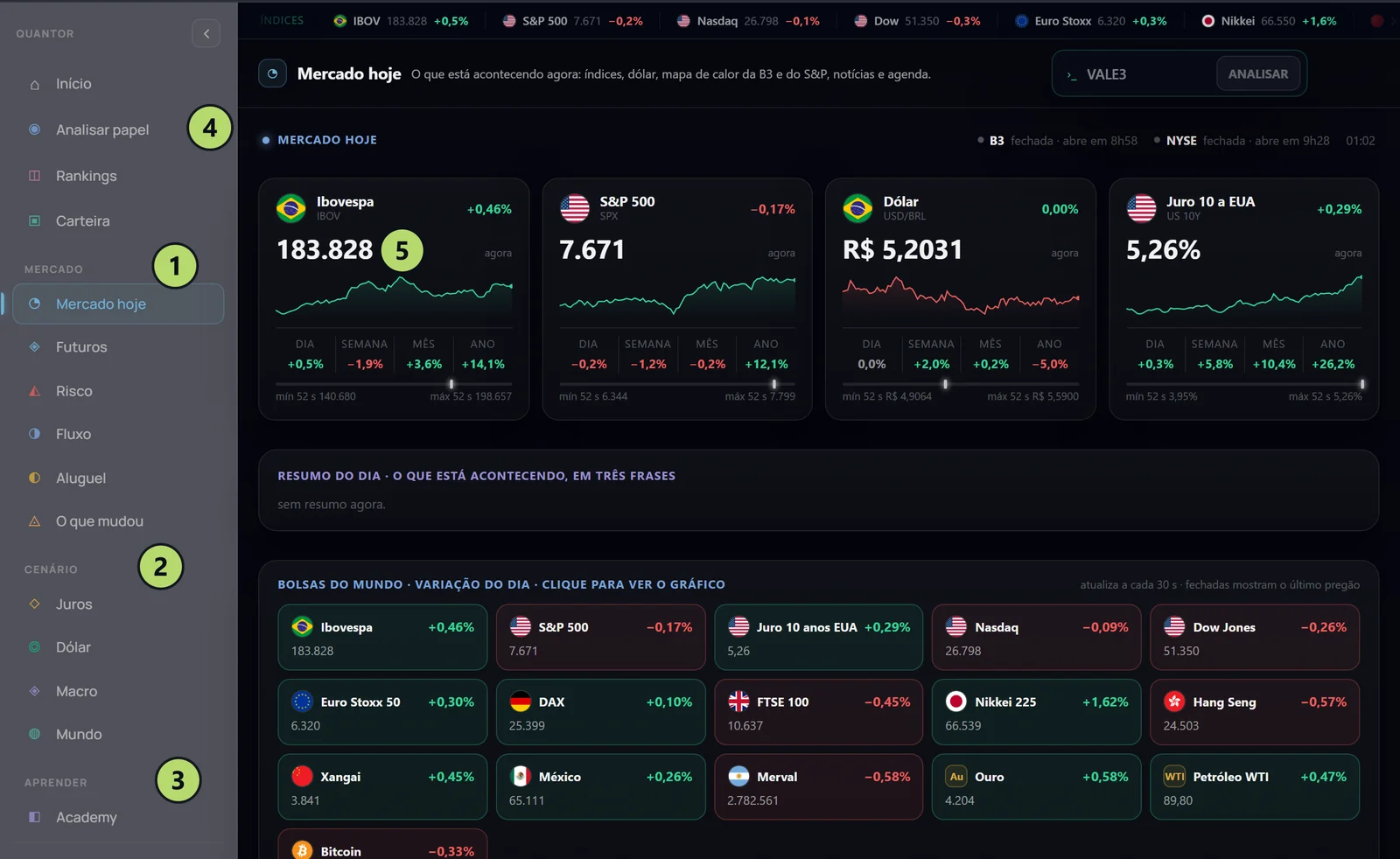Click the triangle icon next to O que mudou
The width and height of the screenshot is (1400, 859).
(x=35, y=521)
